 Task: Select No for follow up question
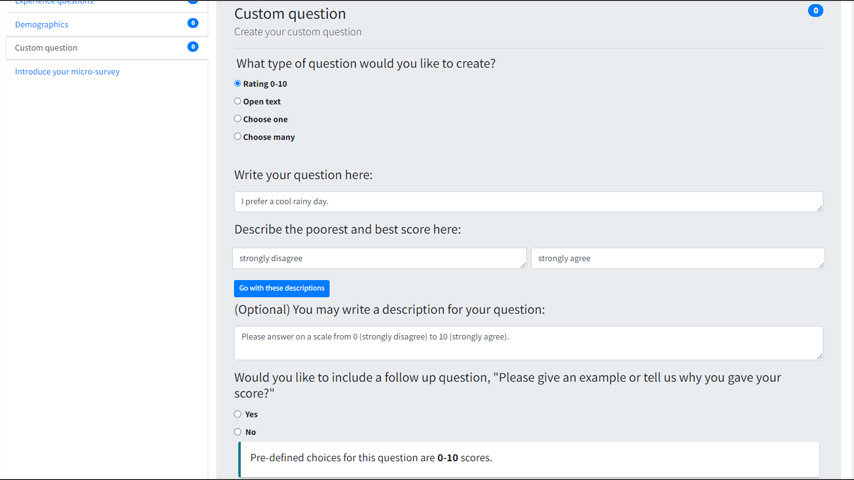(x=237, y=432)
